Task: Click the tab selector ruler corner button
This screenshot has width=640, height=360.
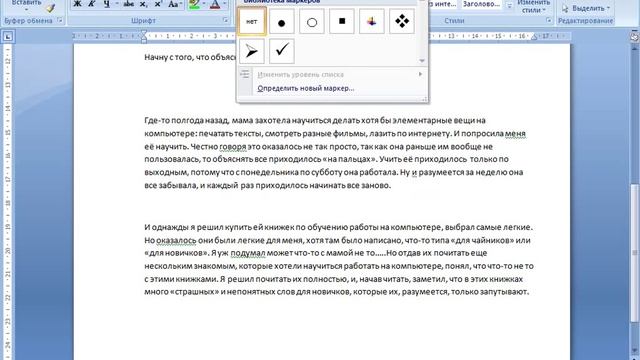Action: [x=8, y=37]
